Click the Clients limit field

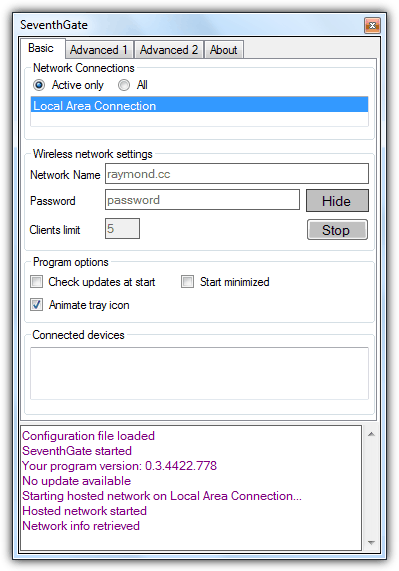pos(122,229)
